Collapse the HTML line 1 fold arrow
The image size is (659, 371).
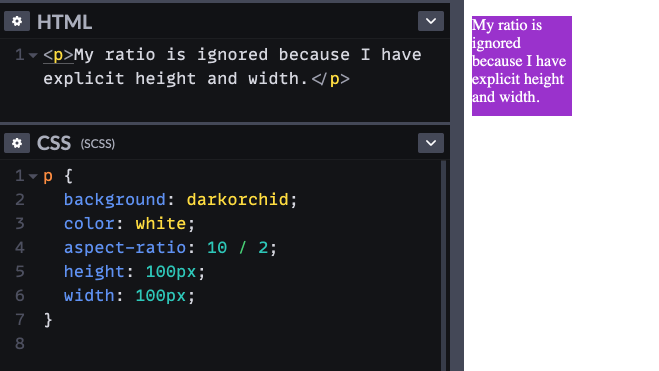33,55
